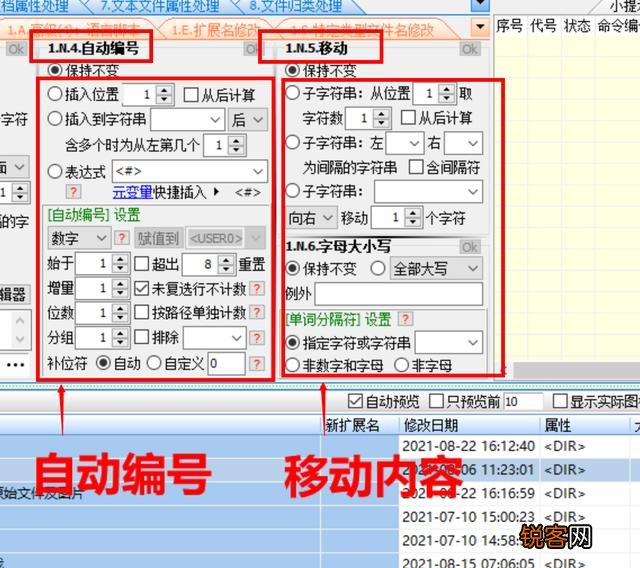Select 子字符串: 从位置 radio option
640x568 pixels.
[292, 93]
